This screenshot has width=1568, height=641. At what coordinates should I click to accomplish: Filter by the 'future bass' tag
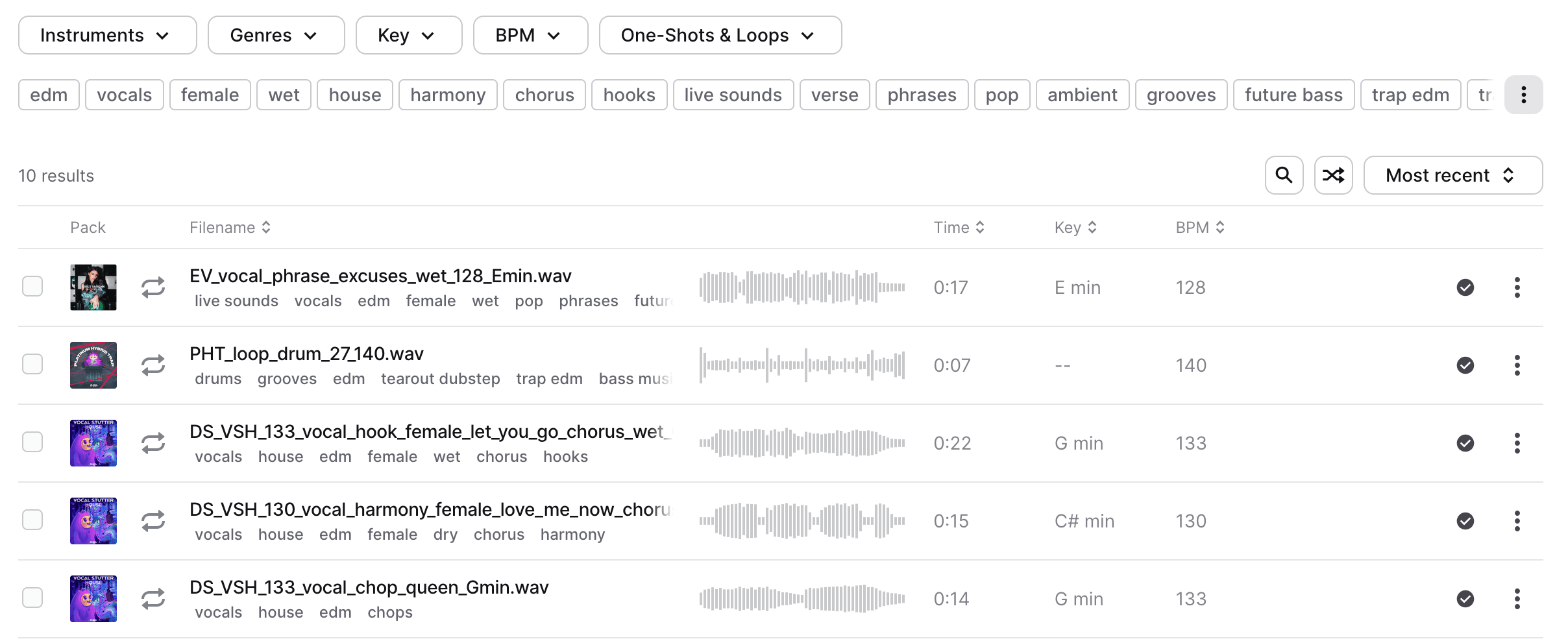click(x=1293, y=95)
